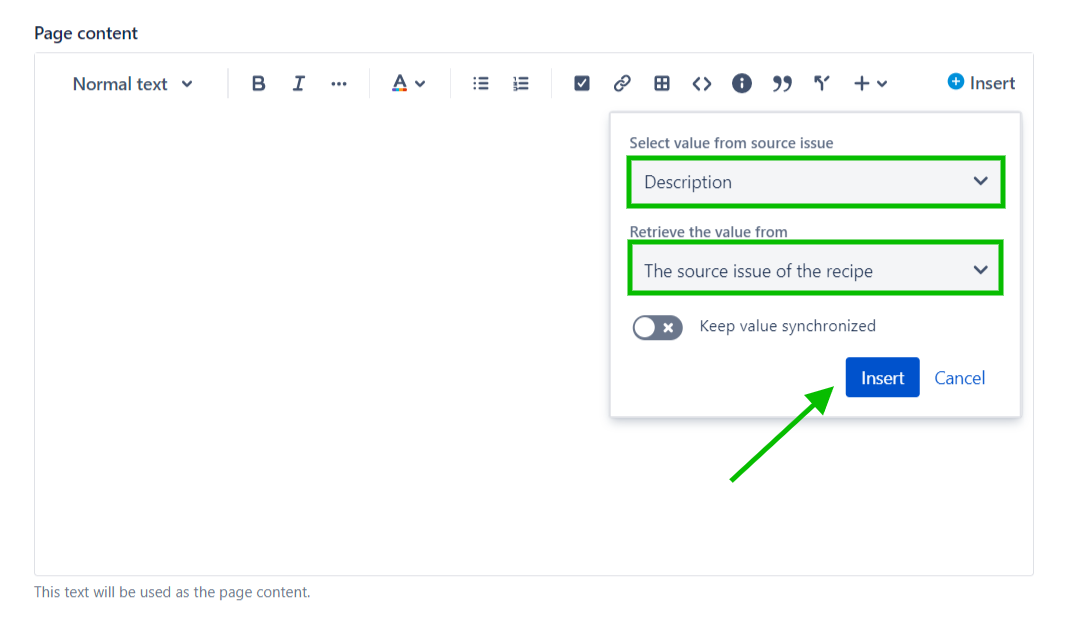Click Cancel in the popup

pos(959,378)
